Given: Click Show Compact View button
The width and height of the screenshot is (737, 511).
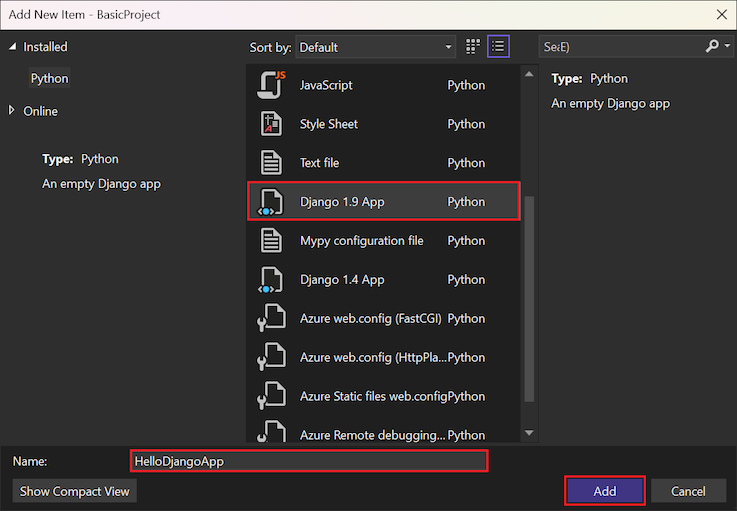Looking at the screenshot, I should click(x=75, y=491).
